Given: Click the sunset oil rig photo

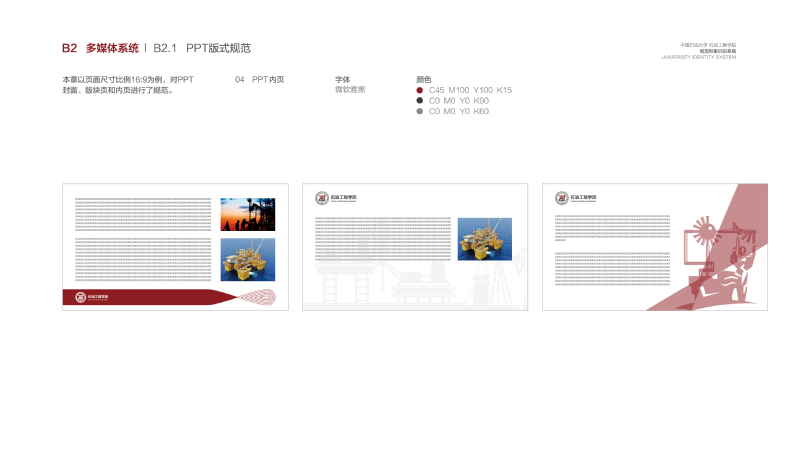Looking at the screenshot, I should click(247, 214).
